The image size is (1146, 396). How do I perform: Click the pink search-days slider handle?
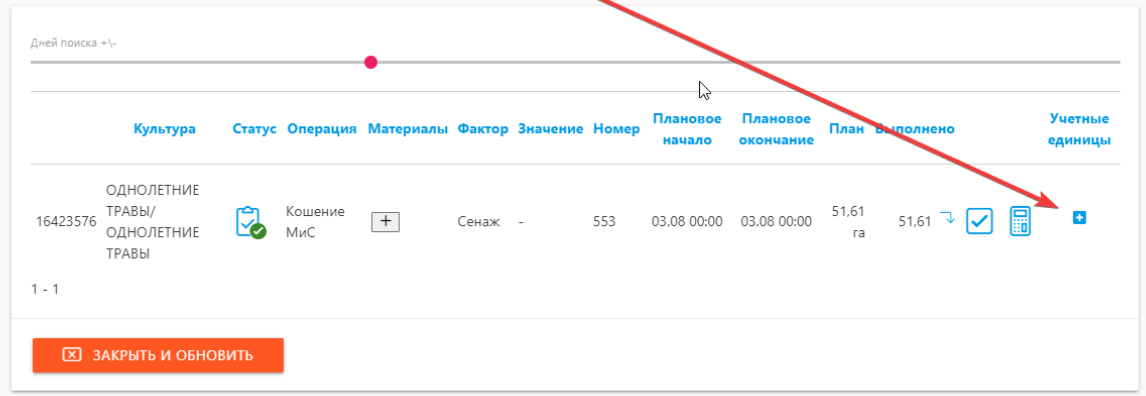[371, 62]
